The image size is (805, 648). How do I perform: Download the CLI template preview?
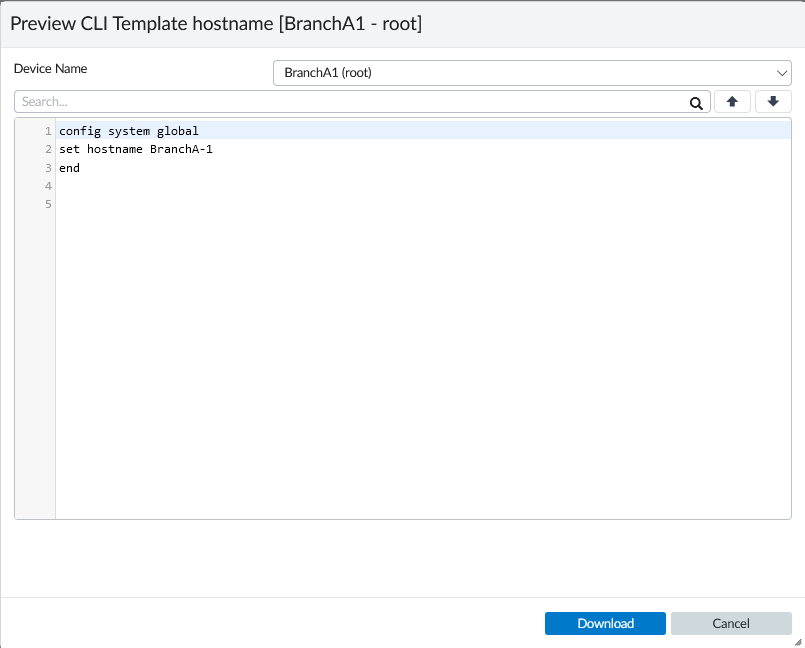tap(605, 623)
